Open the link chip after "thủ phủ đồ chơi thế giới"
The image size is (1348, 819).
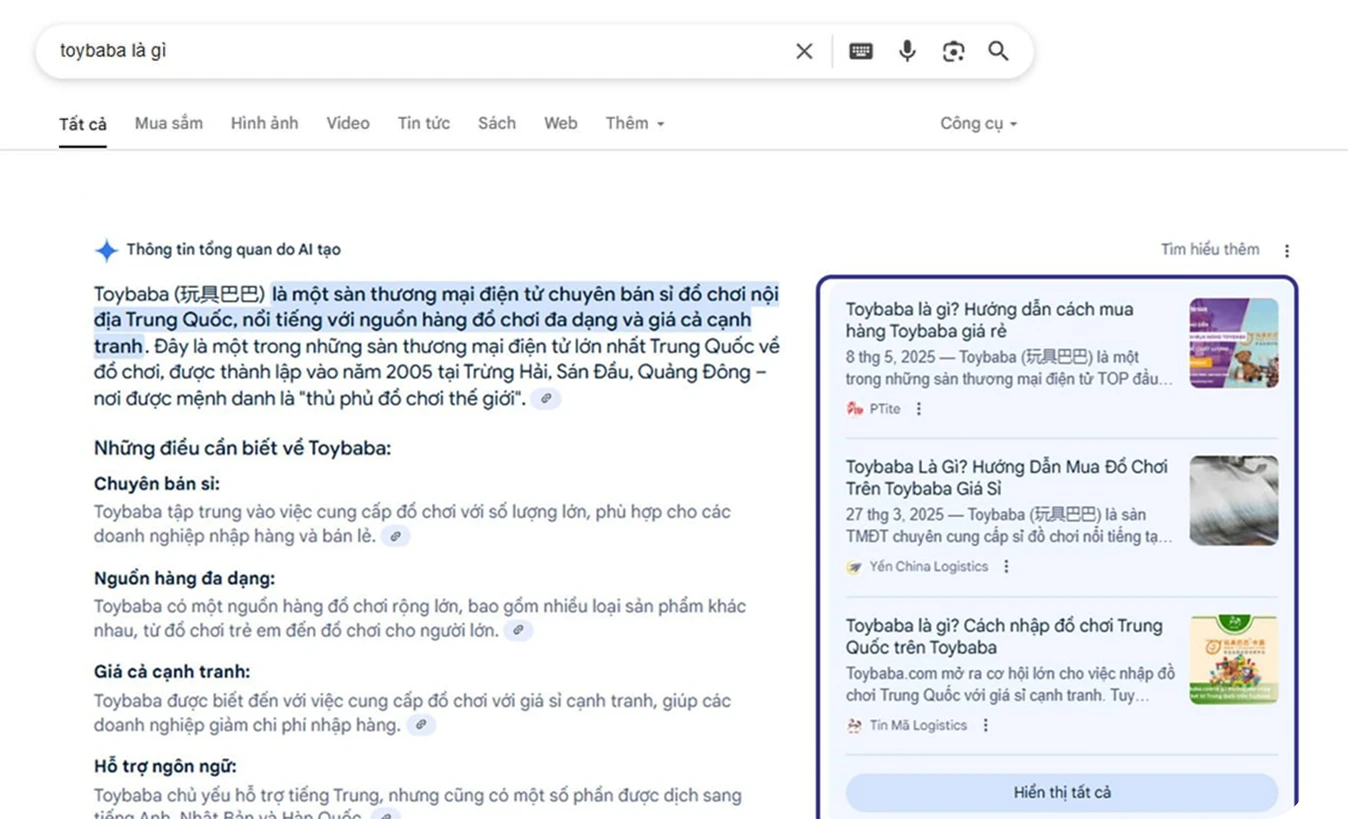[546, 398]
